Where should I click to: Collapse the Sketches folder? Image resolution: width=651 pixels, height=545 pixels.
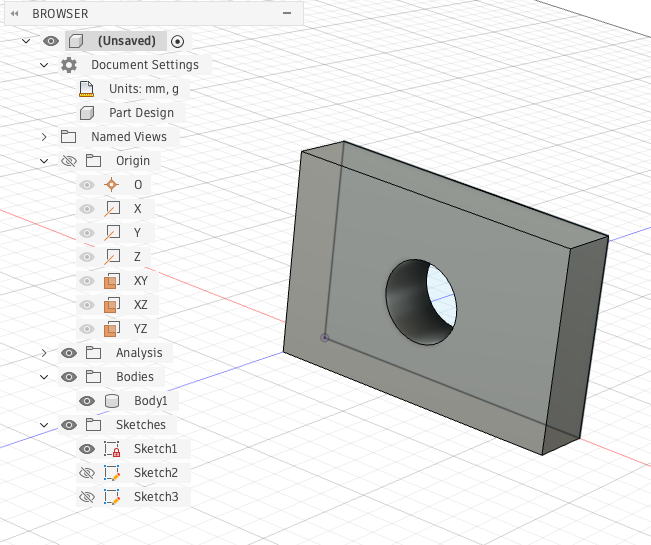44,425
